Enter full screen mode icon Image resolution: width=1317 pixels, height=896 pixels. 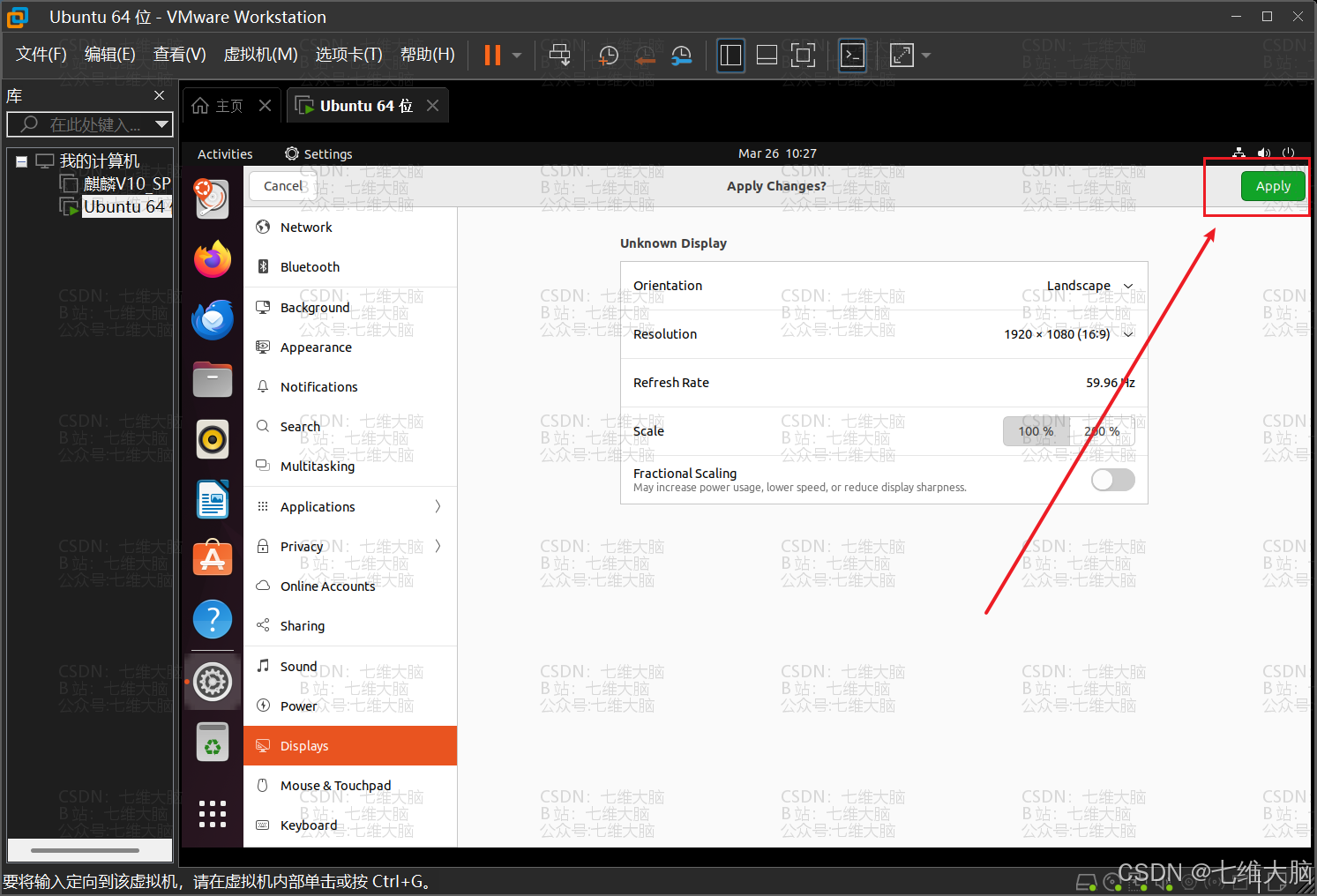(803, 56)
